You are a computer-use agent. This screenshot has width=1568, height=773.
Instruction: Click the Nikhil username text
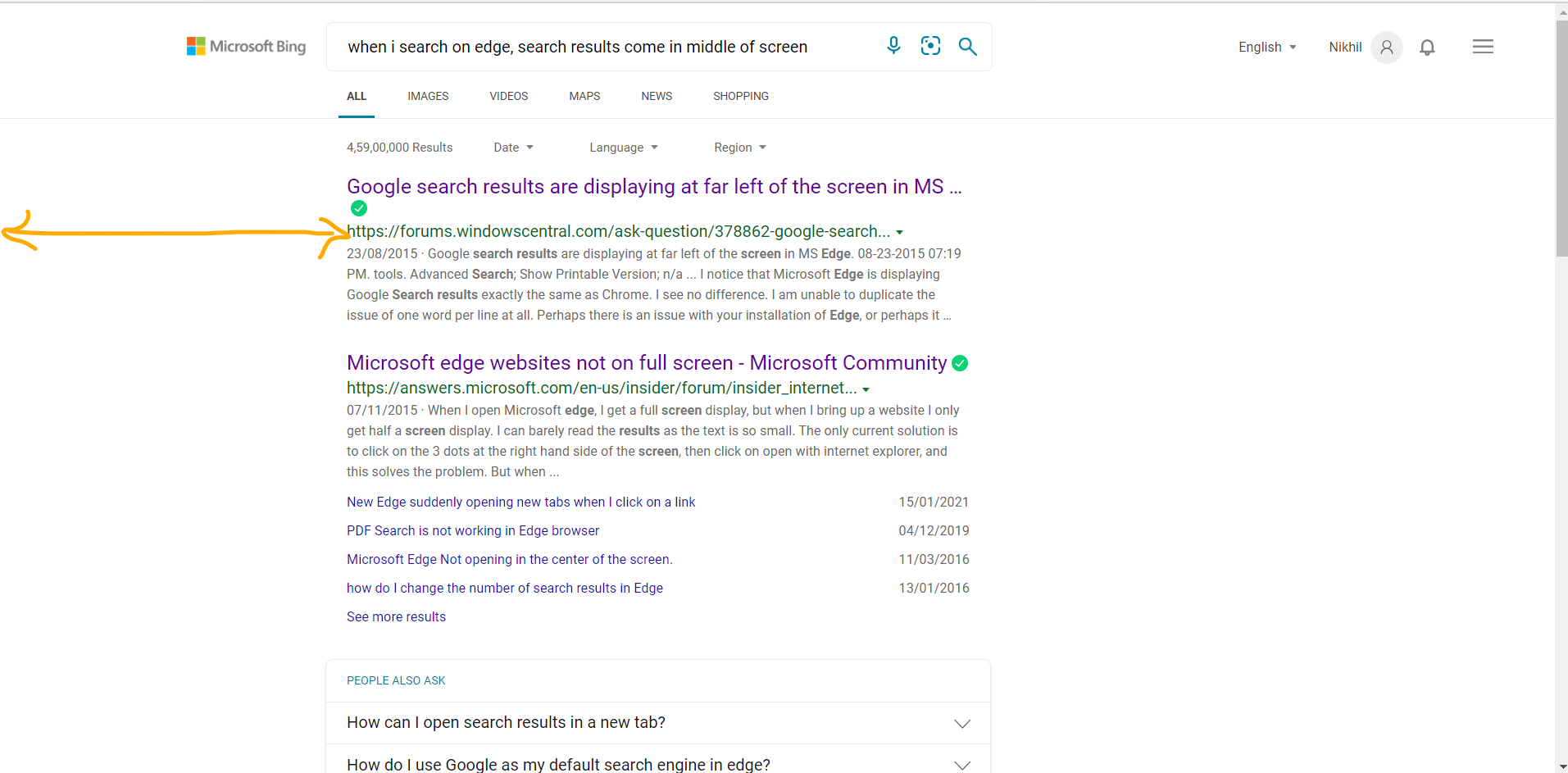1345,48
